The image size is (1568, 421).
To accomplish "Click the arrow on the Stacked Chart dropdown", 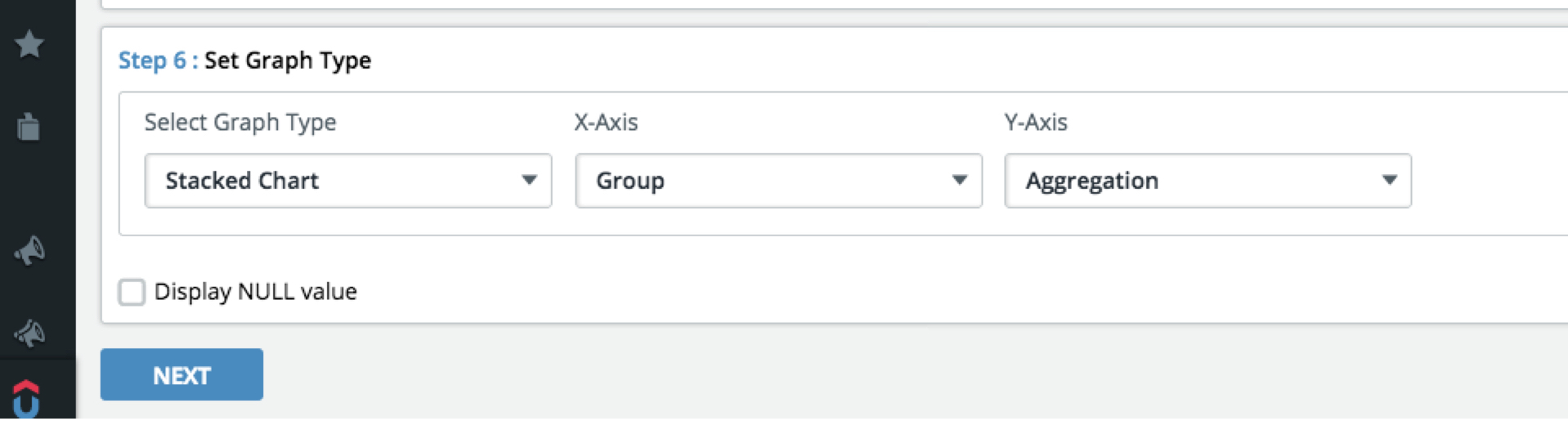I will coord(530,180).
